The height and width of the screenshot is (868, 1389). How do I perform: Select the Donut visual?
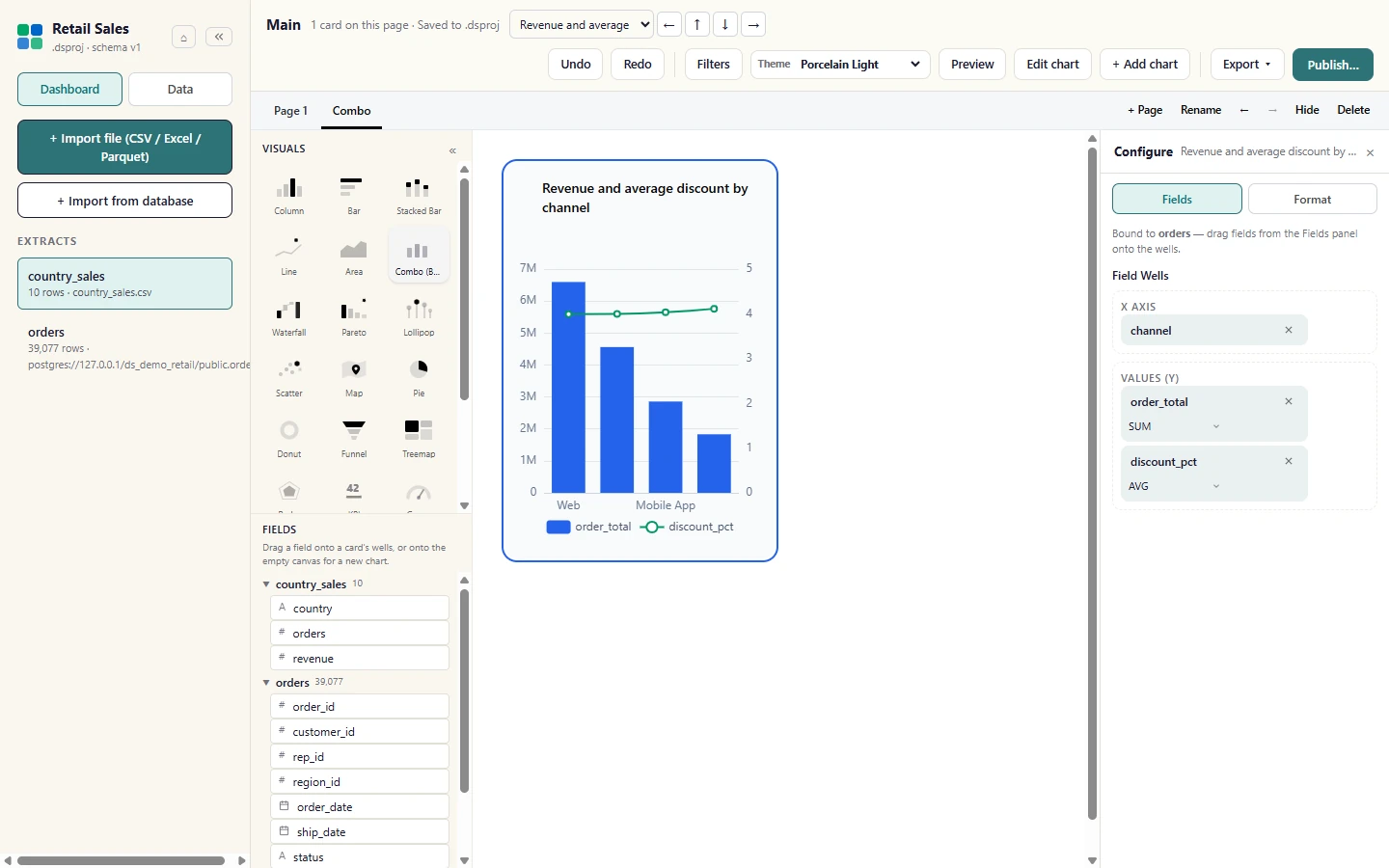pyautogui.click(x=289, y=438)
